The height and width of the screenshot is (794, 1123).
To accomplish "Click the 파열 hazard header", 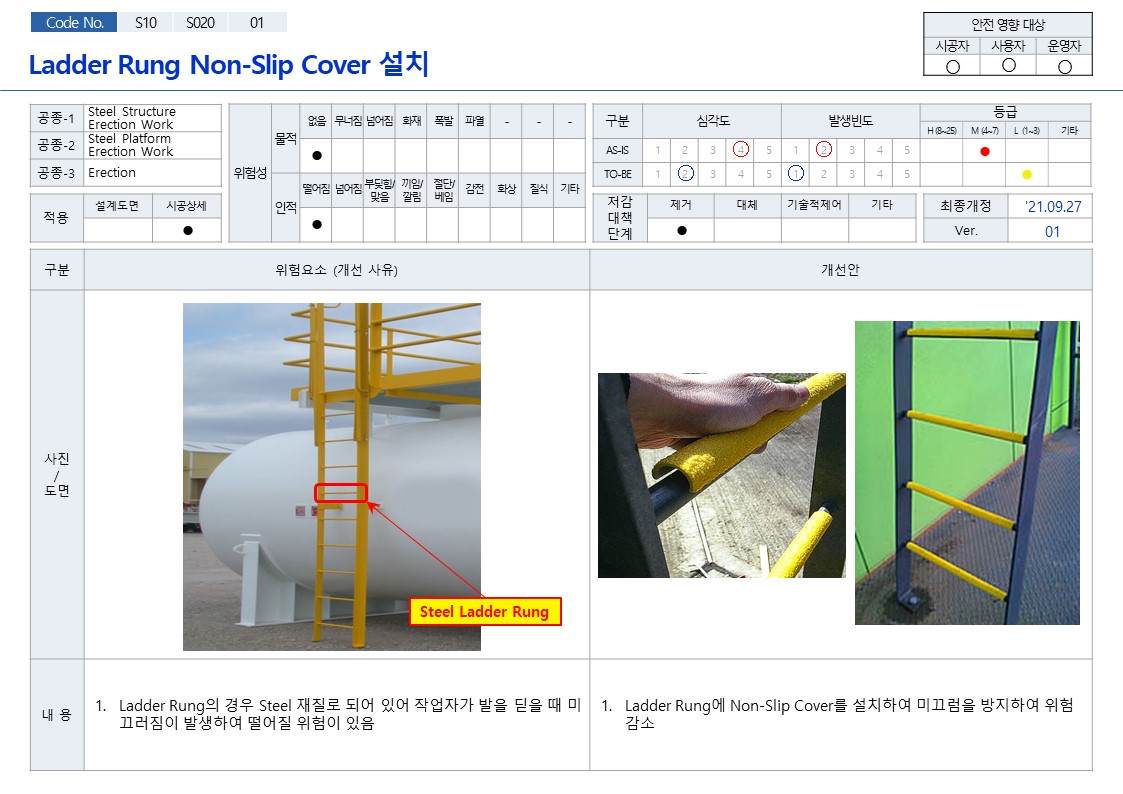I will (x=475, y=121).
